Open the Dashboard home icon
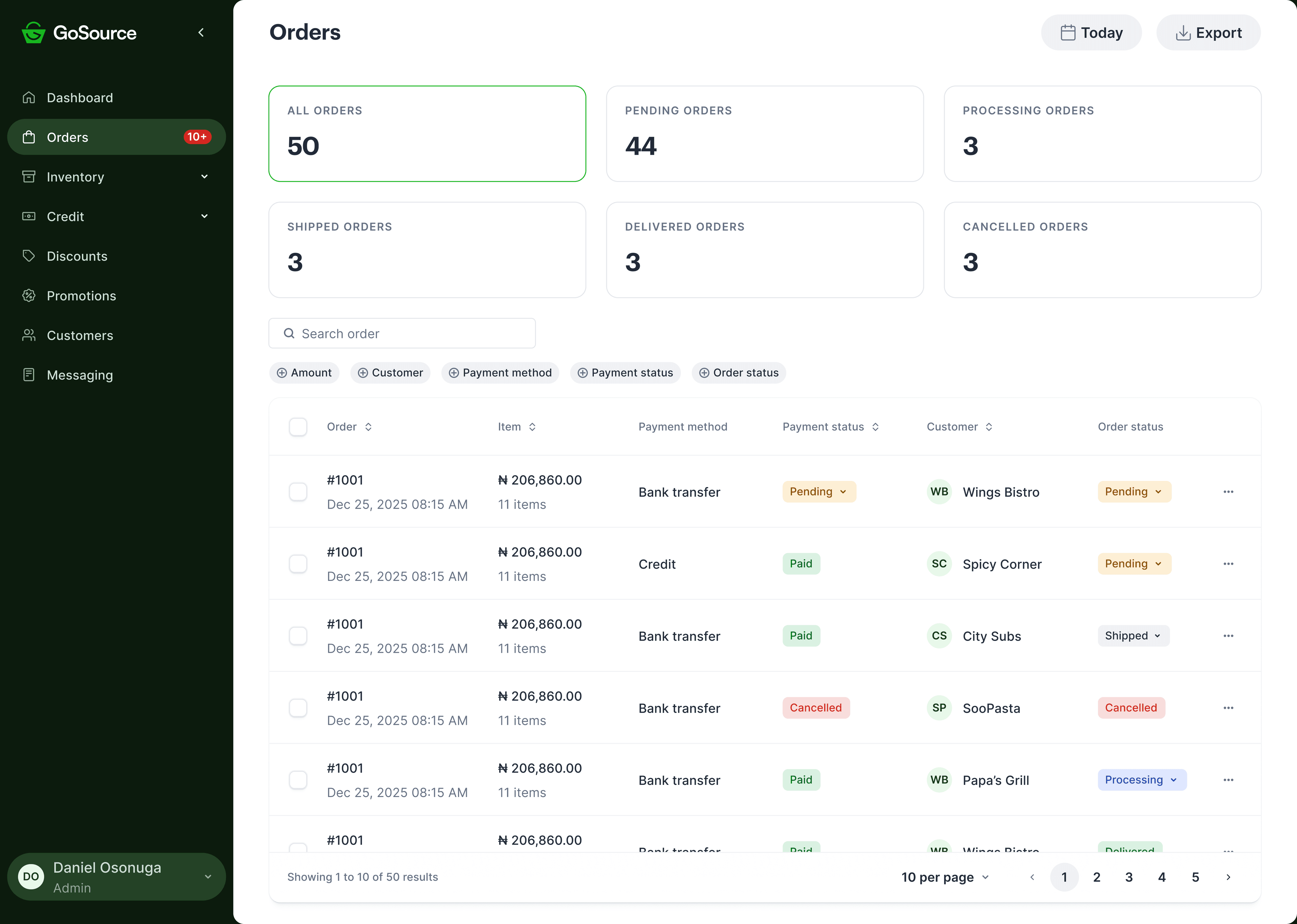The width and height of the screenshot is (1297, 924). point(29,97)
